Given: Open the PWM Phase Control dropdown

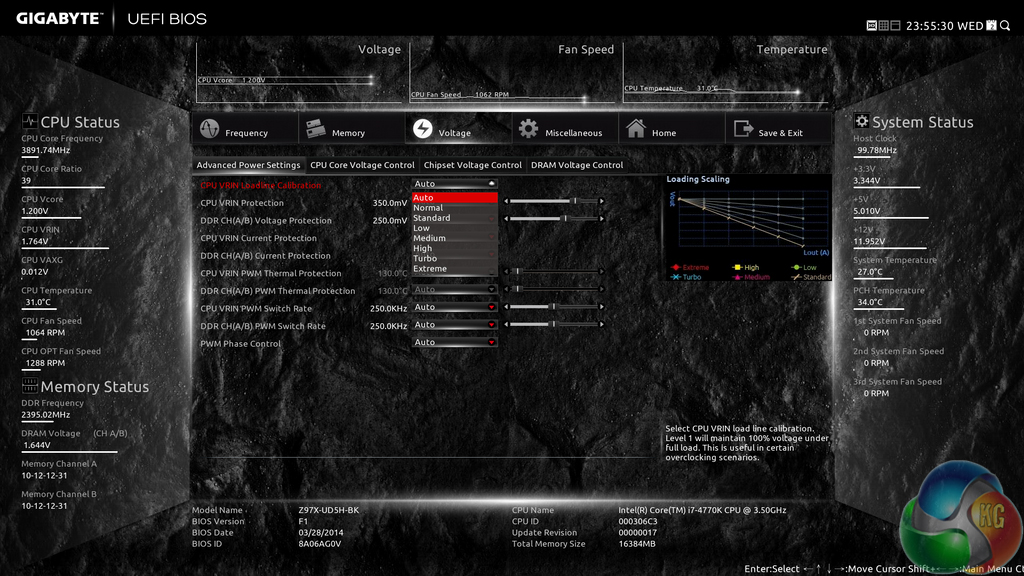Looking at the screenshot, I should (x=455, y=342).
